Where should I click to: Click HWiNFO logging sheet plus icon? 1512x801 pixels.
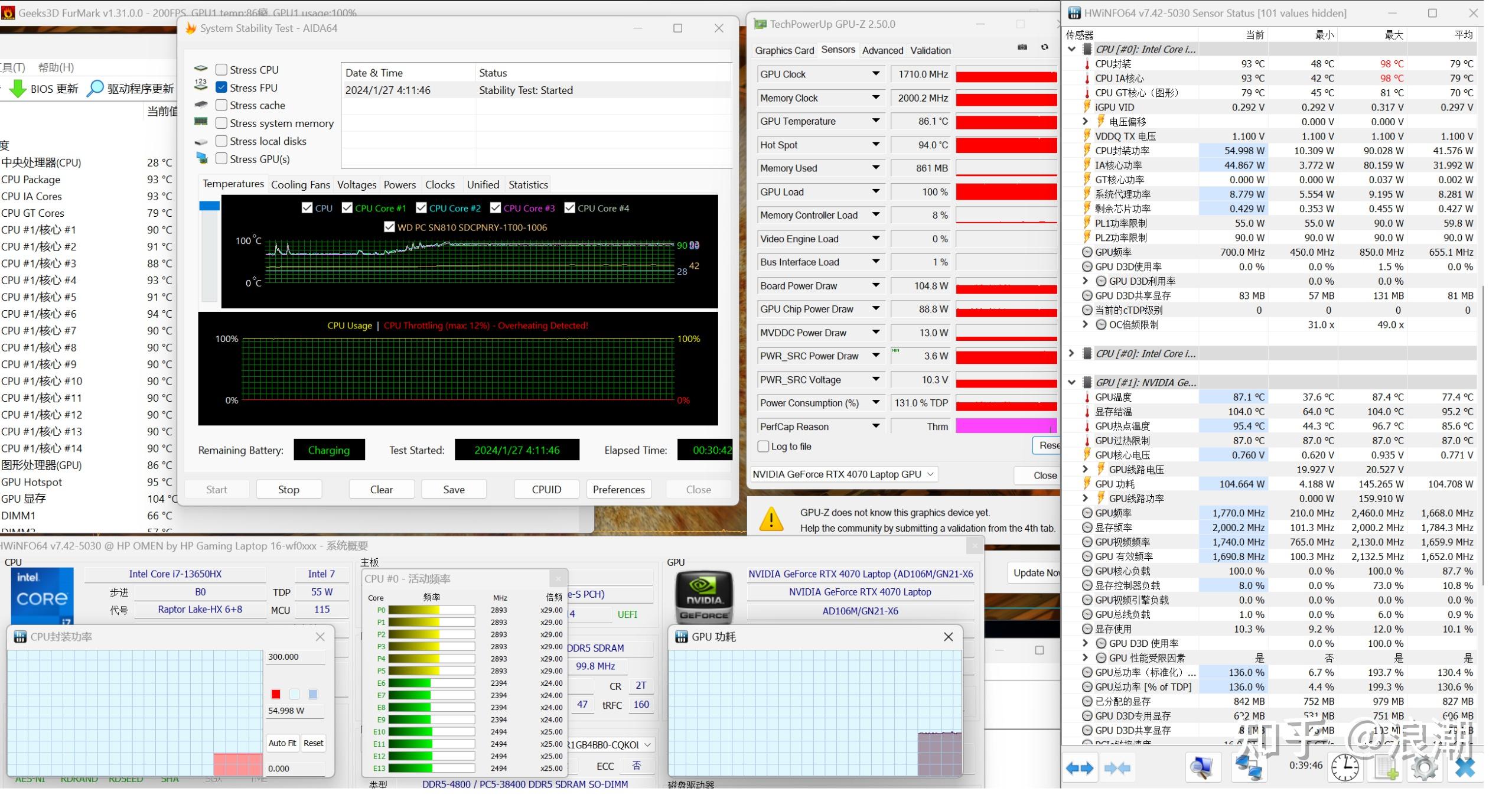pyautogui.click(x=1386, y=768)
